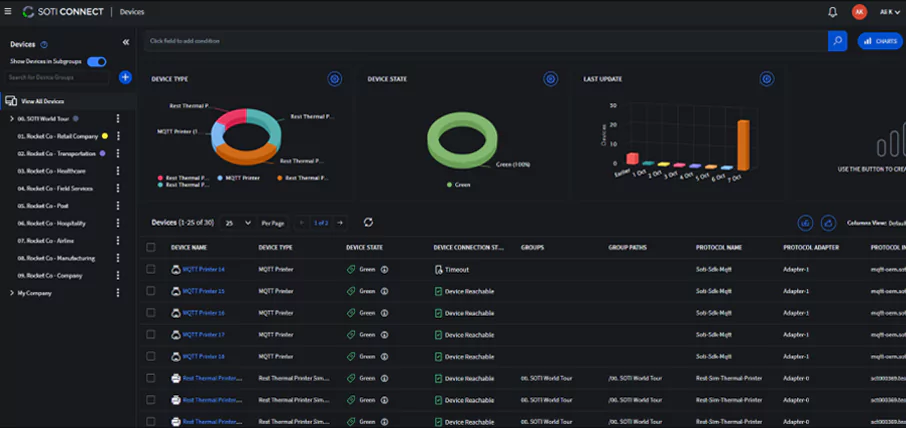The image size is (906, 428).
Task: Click the MQTT Printer legend entry
Action: (x=239, y=178)
